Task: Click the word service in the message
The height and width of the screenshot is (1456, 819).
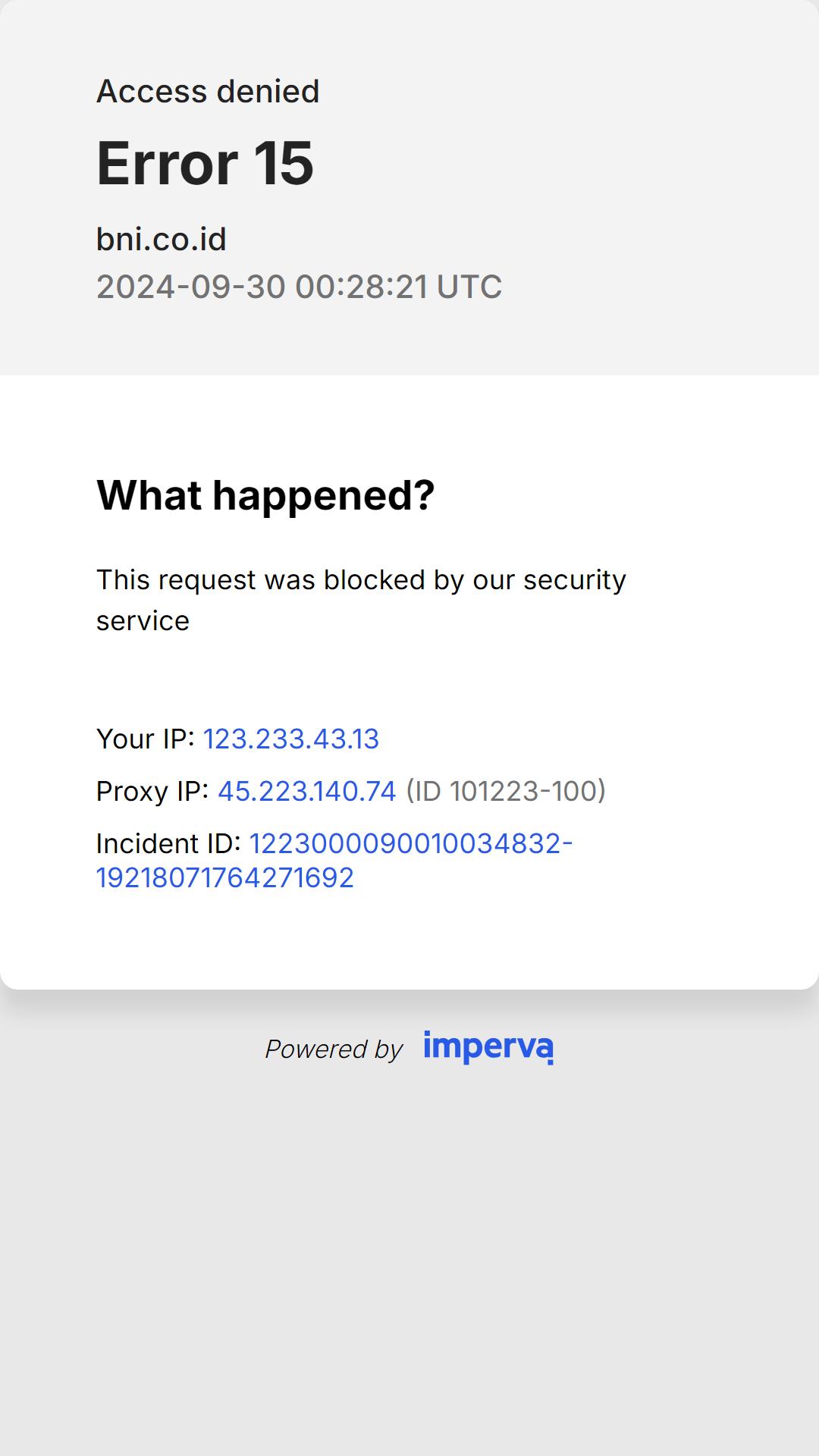Action: click(x=143, y=621)
